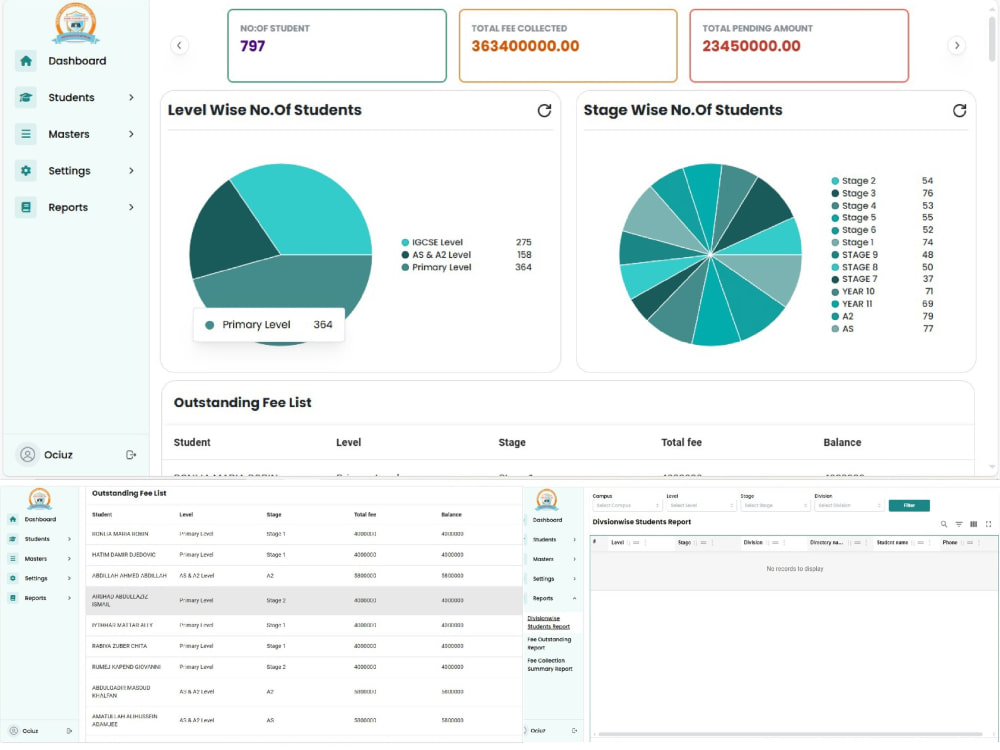The width and height of the screenshot is (1000, 750).
Task: Click logout icon in Outstanding Fee List panel sidebar
Action: click(70, 731)
